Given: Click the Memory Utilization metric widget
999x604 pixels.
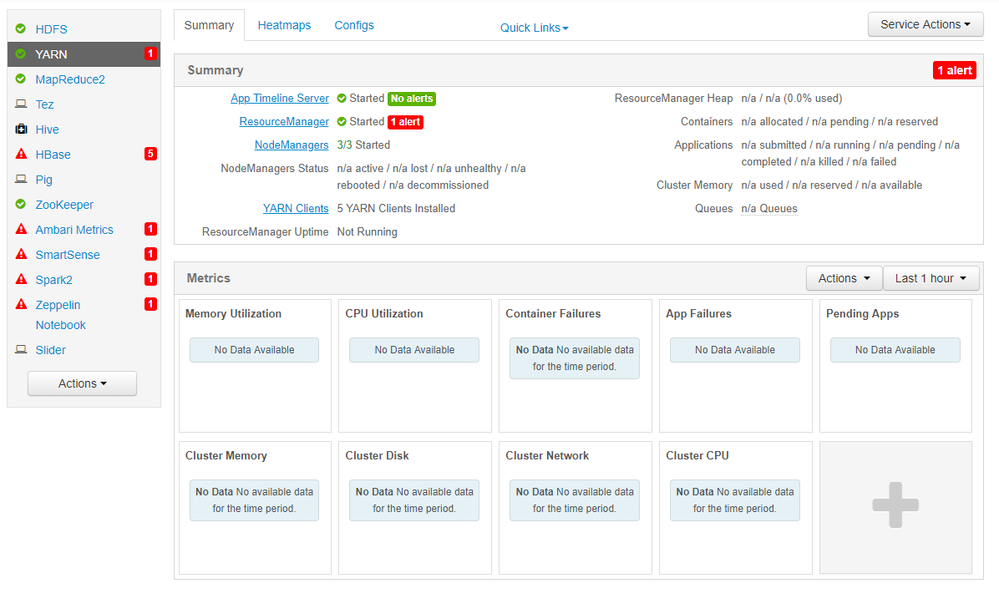Looking at the screenshot, I should (254, 365).
